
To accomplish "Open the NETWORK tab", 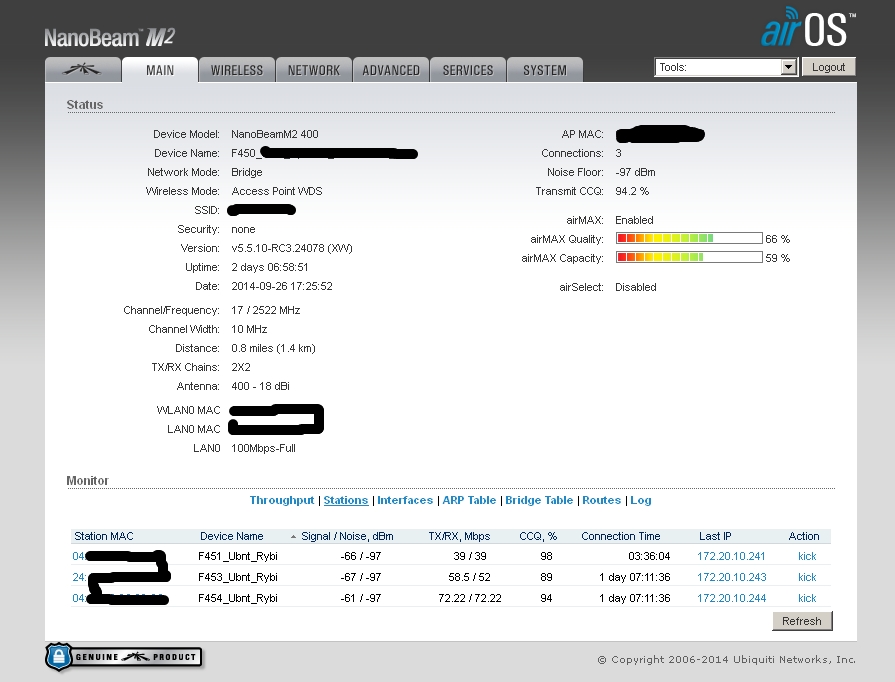I will [x=314, y=70].
